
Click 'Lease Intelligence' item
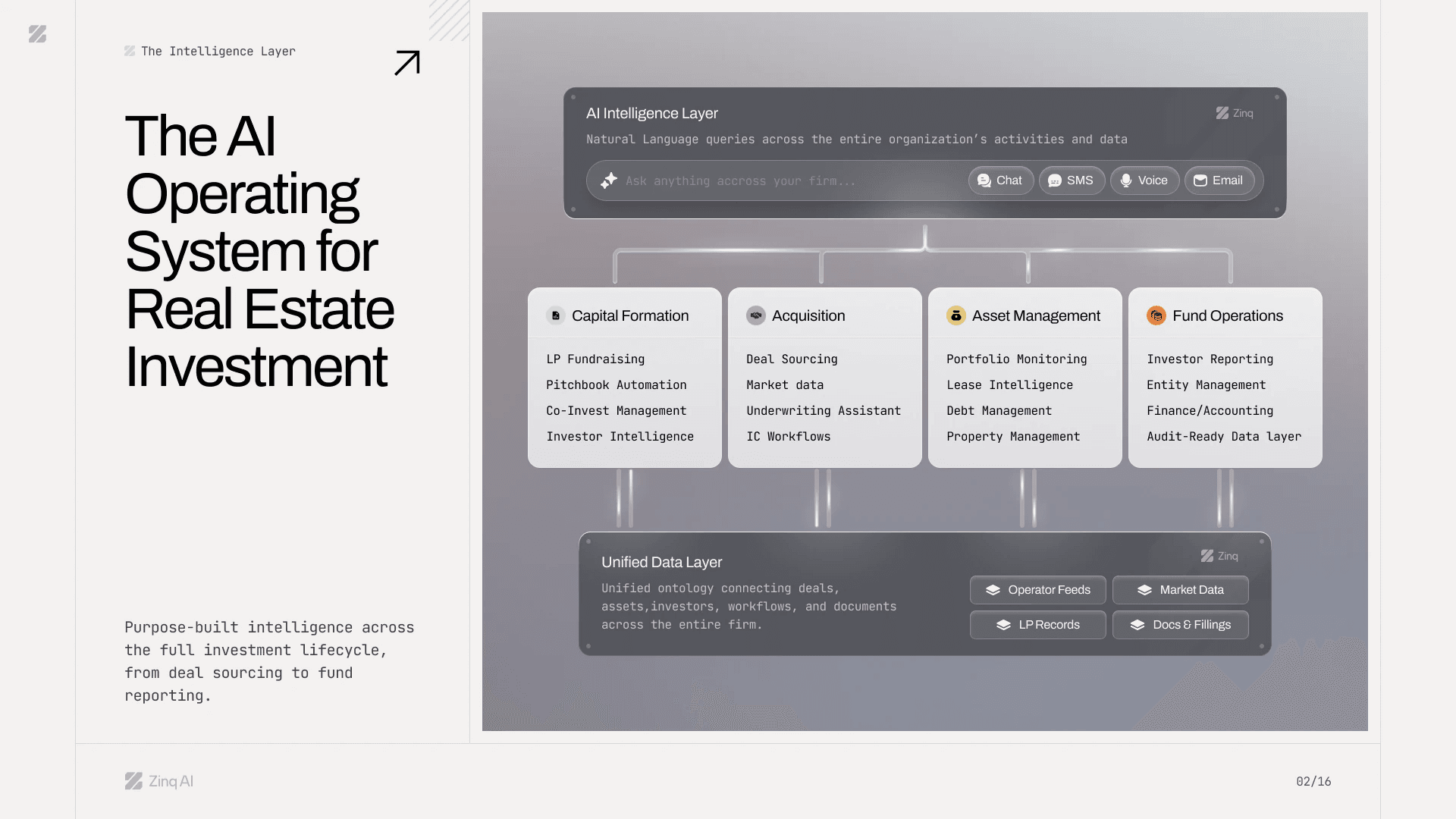coord(1010,385)
